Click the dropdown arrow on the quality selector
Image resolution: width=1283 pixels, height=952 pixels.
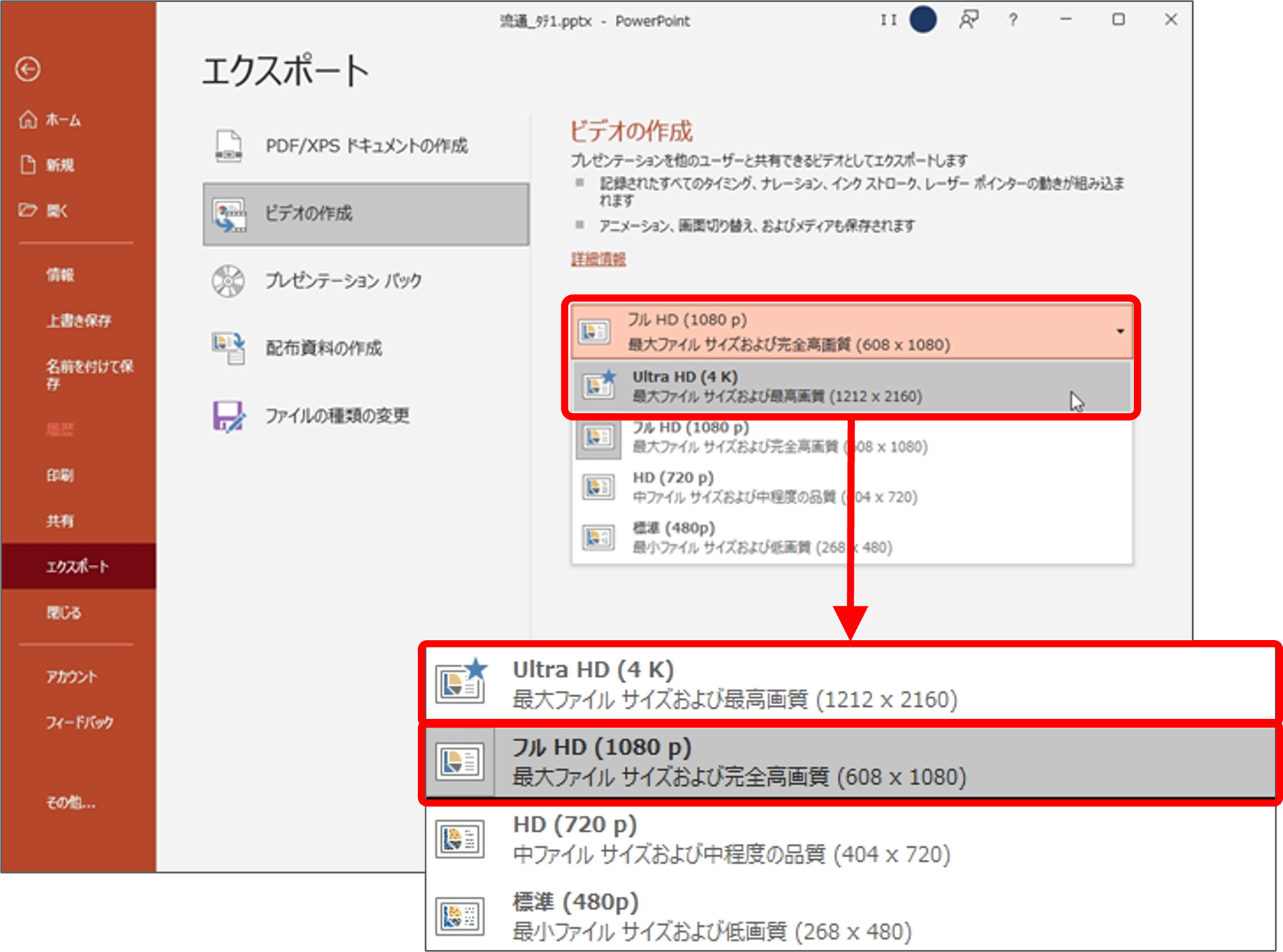pos(1120,331)
